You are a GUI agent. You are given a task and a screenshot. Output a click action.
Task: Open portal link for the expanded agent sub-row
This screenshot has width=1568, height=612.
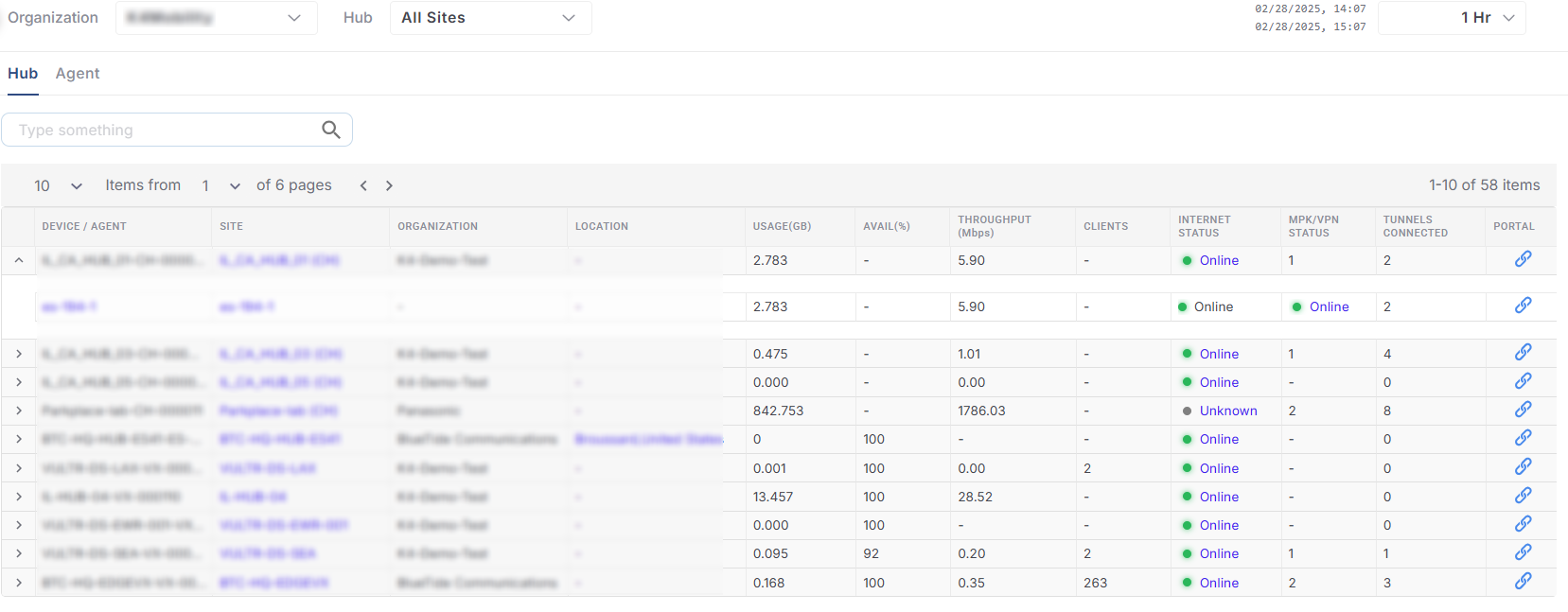[x=1523, y=306]
